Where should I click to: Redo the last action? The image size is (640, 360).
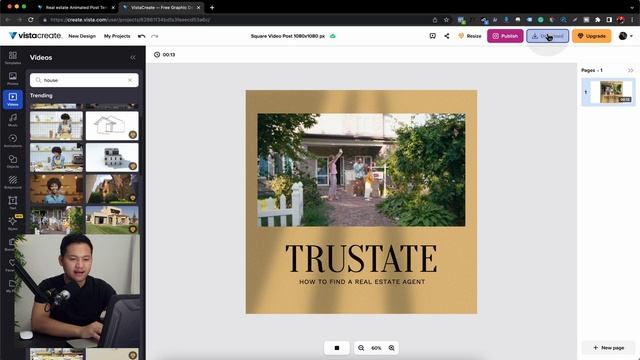pyautogui.click(x=155, y=36)
